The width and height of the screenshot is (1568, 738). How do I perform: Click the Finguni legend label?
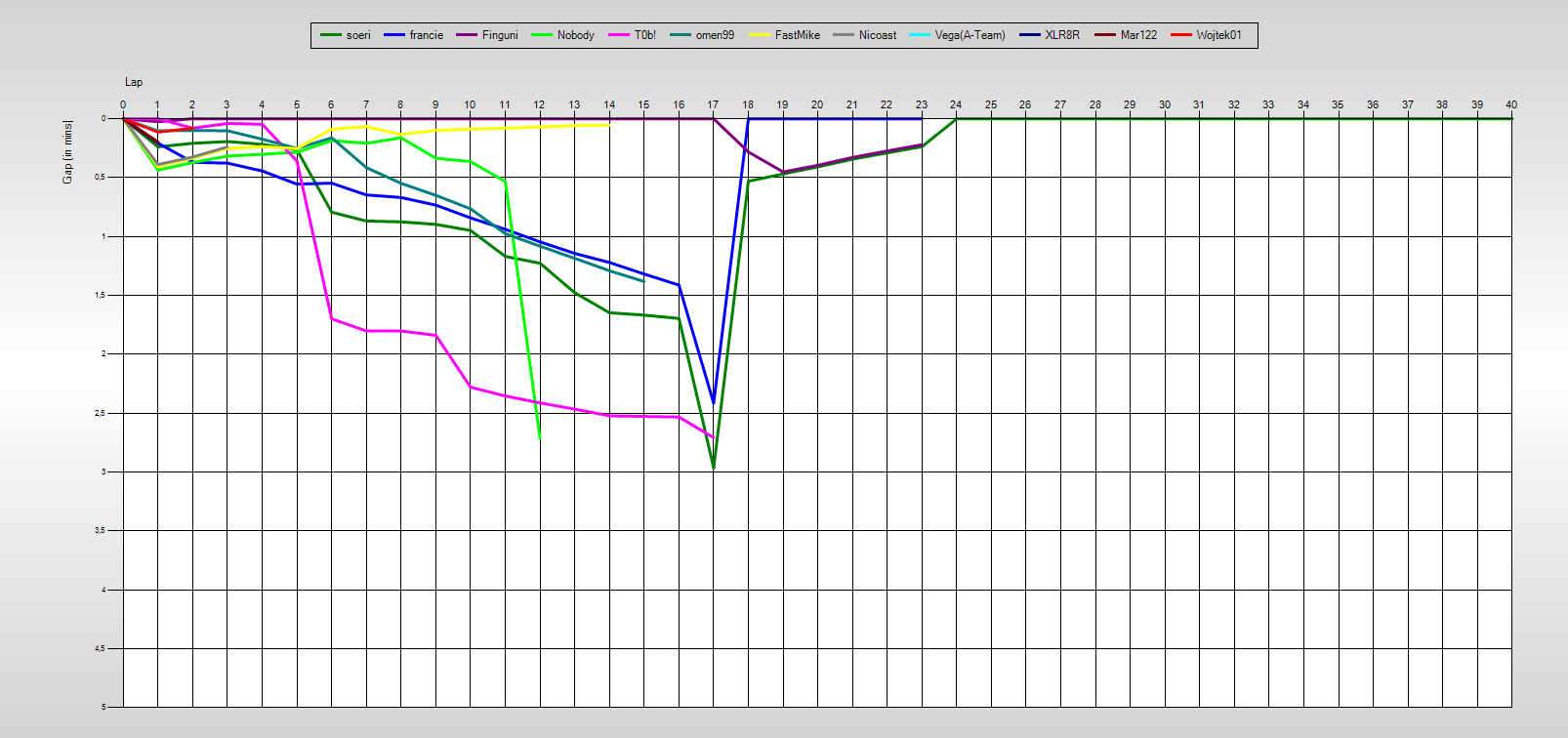click(500, 35)
